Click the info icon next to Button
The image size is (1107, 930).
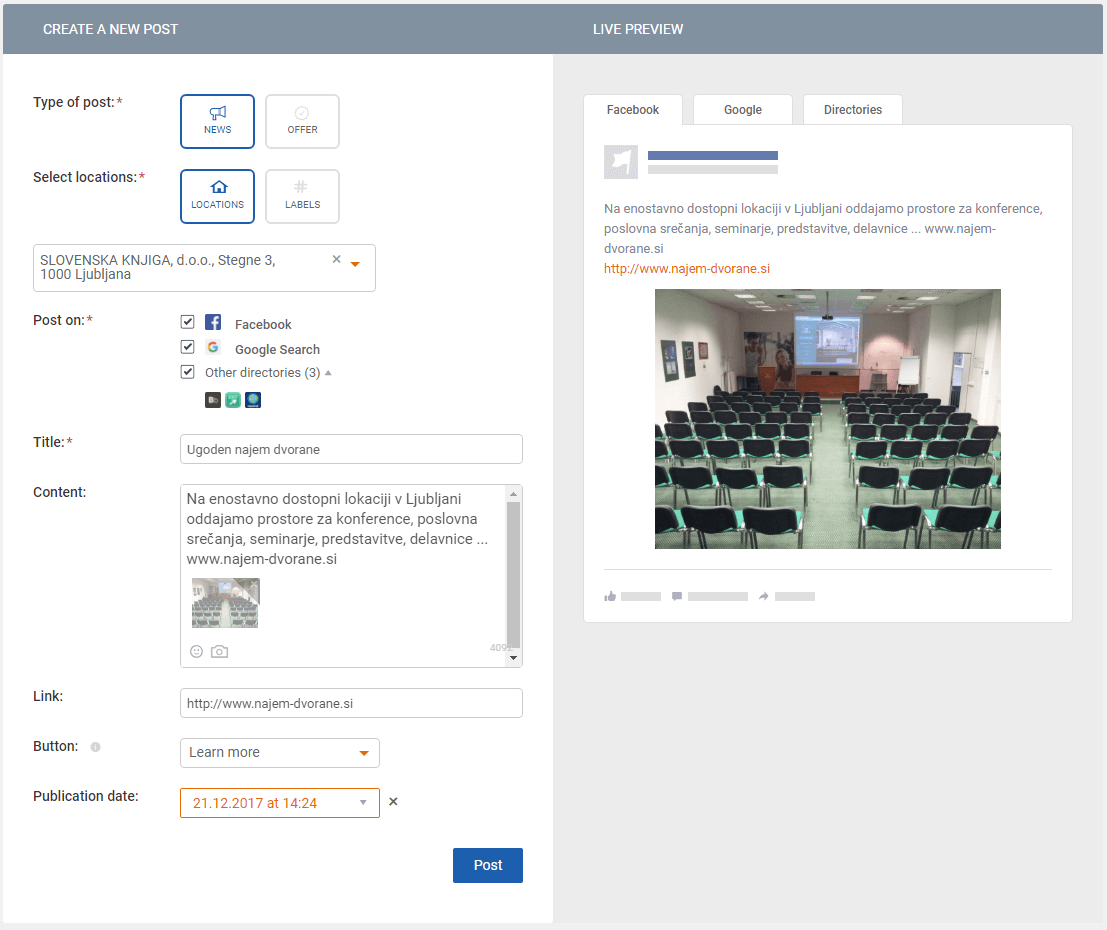coord(95,747)
